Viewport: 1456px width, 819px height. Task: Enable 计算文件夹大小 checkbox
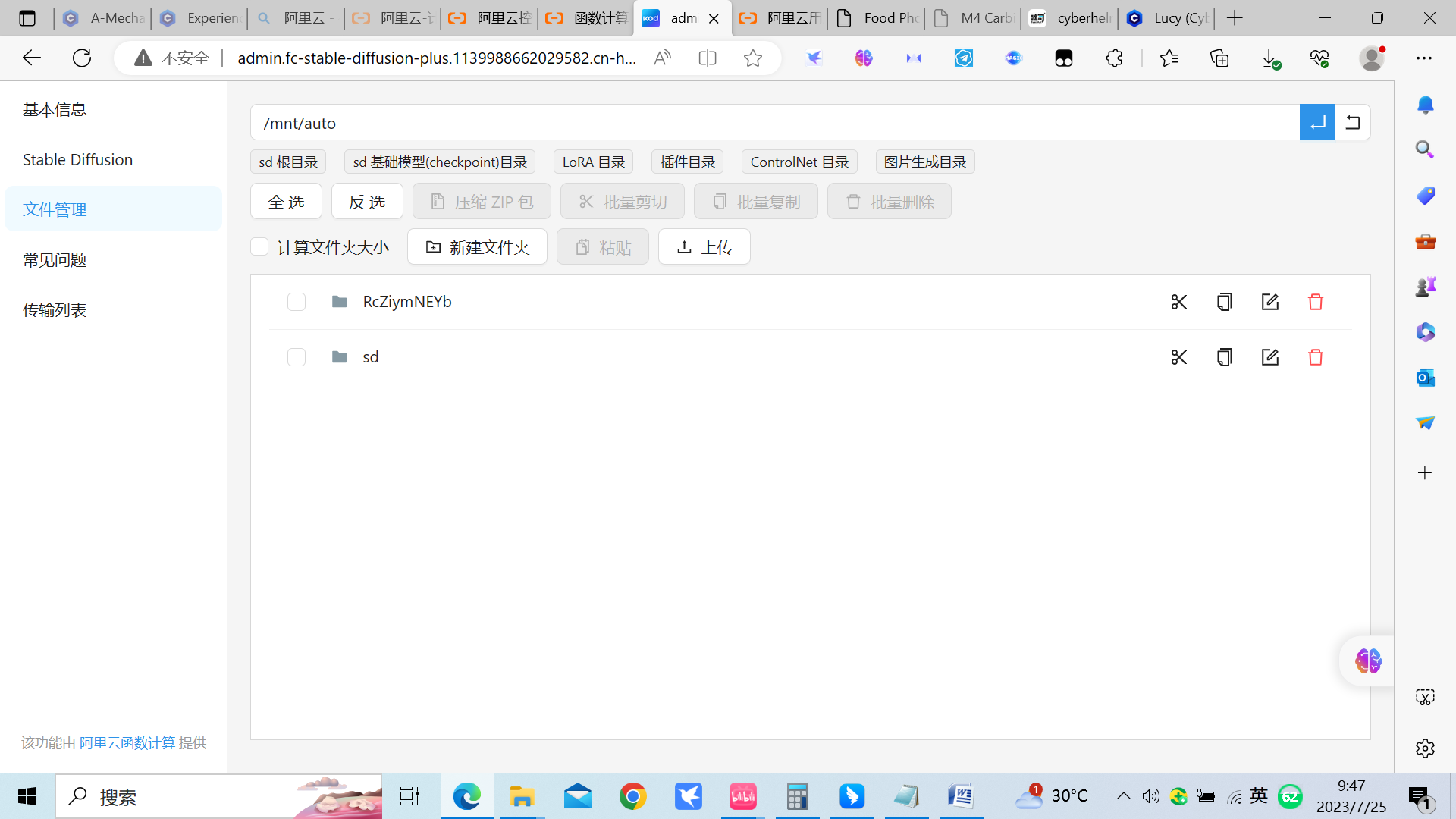(x=259, y=247)
